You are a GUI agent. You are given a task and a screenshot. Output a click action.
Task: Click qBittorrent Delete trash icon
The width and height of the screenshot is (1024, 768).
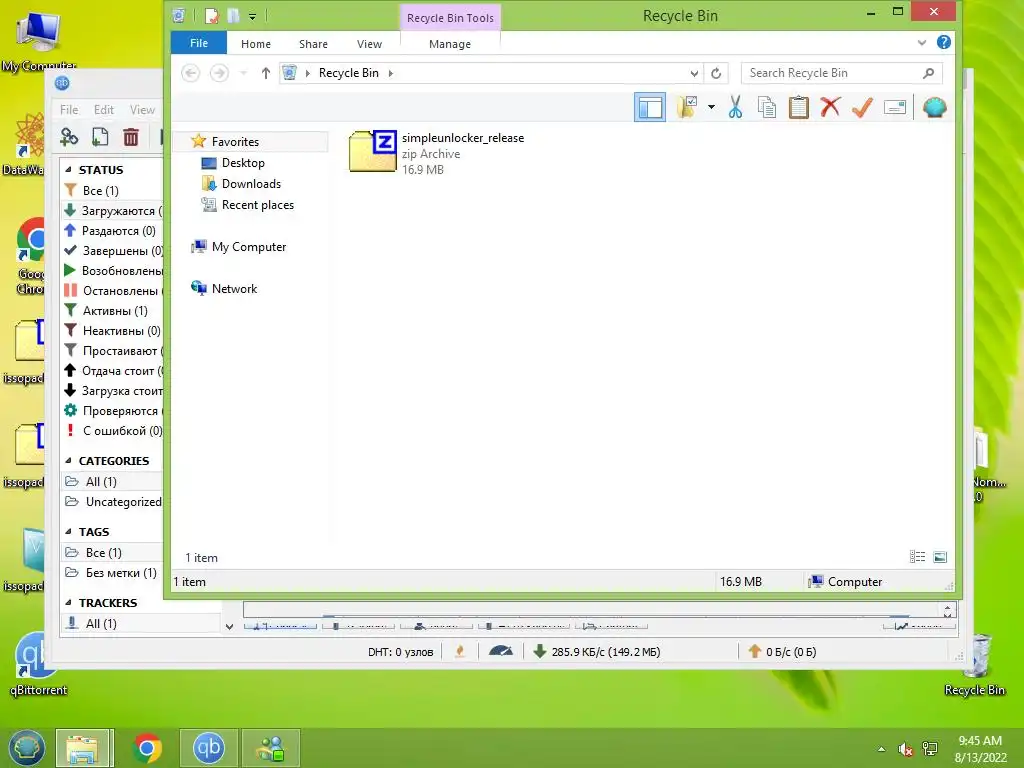pos(131,136)
